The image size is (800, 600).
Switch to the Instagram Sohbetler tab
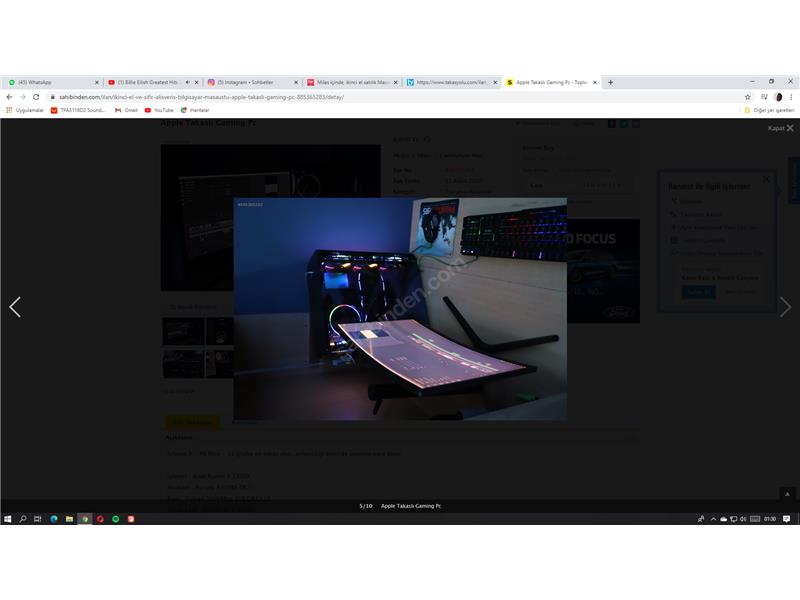(x=253, y=82)
